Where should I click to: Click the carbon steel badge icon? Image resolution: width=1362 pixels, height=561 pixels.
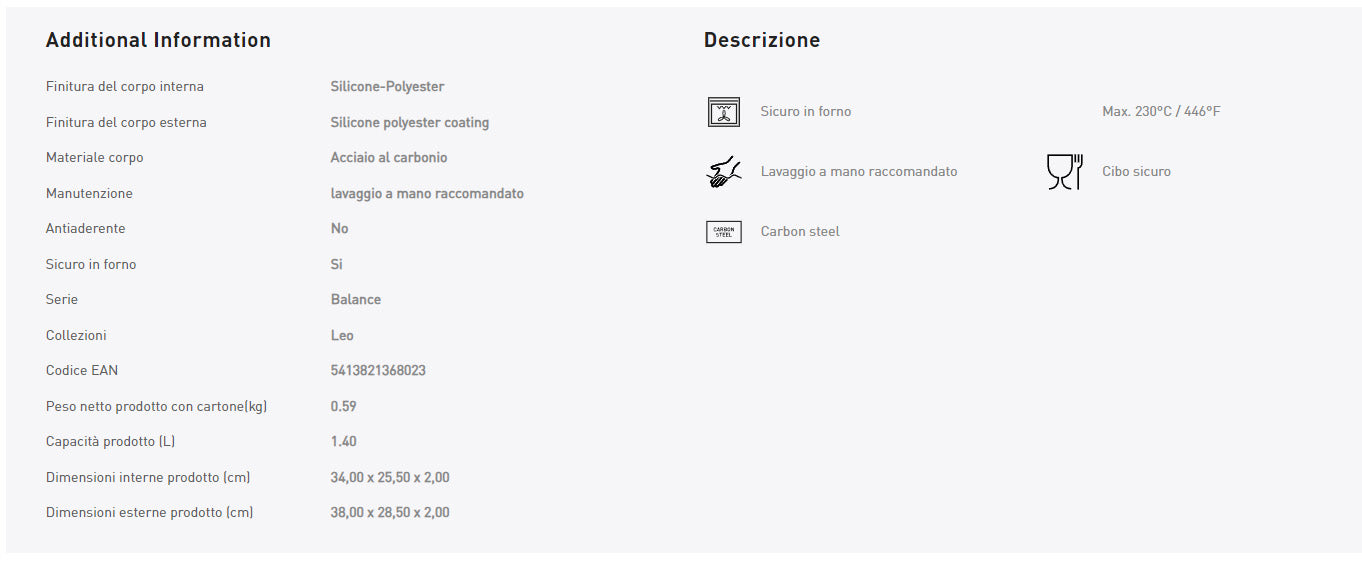[x=723, y=232]
